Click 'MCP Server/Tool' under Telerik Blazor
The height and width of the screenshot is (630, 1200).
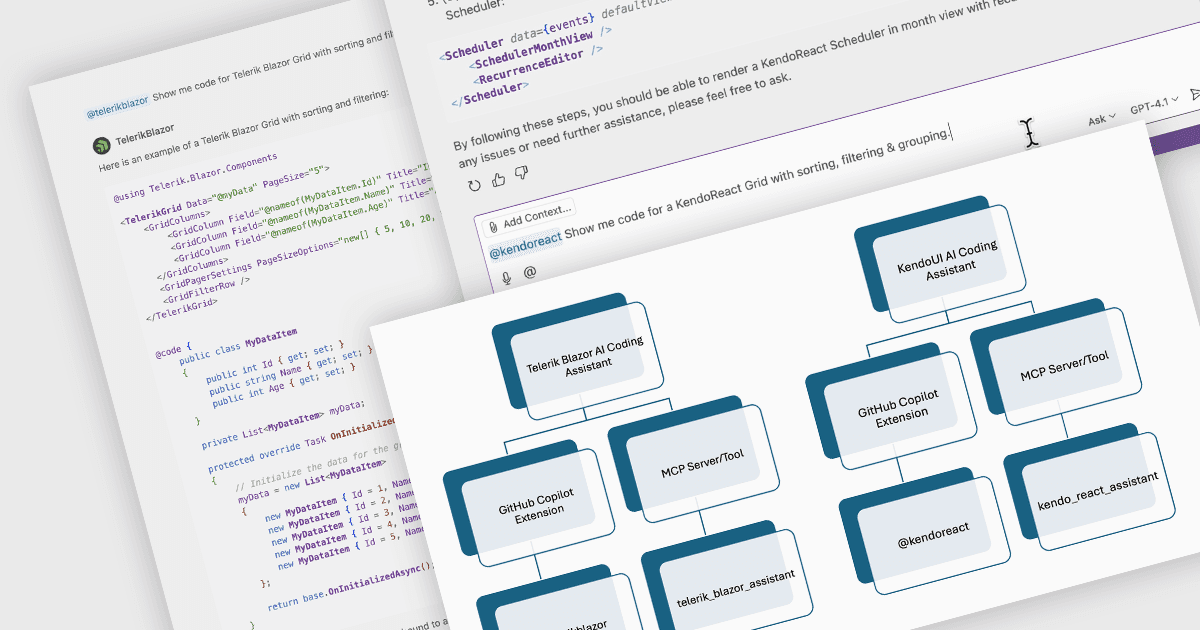click(701, 465)
